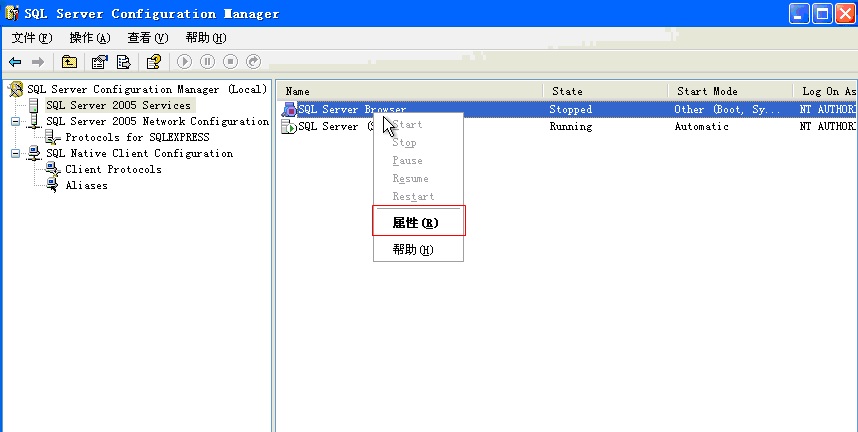This screenshot has height=432, width=858.
Task: Open the 操作(A) menu
Action: coord(90,38)
